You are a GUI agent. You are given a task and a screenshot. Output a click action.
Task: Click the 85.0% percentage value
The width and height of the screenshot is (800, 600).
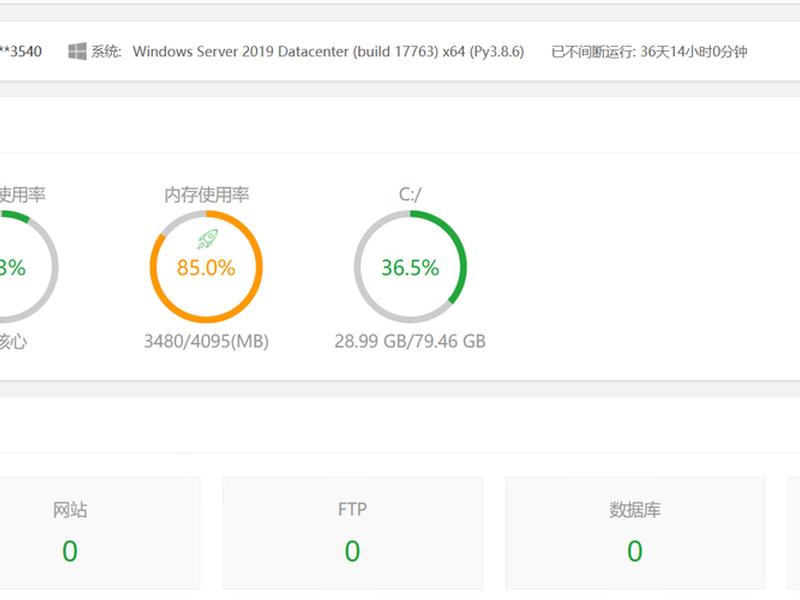(206, 267)
